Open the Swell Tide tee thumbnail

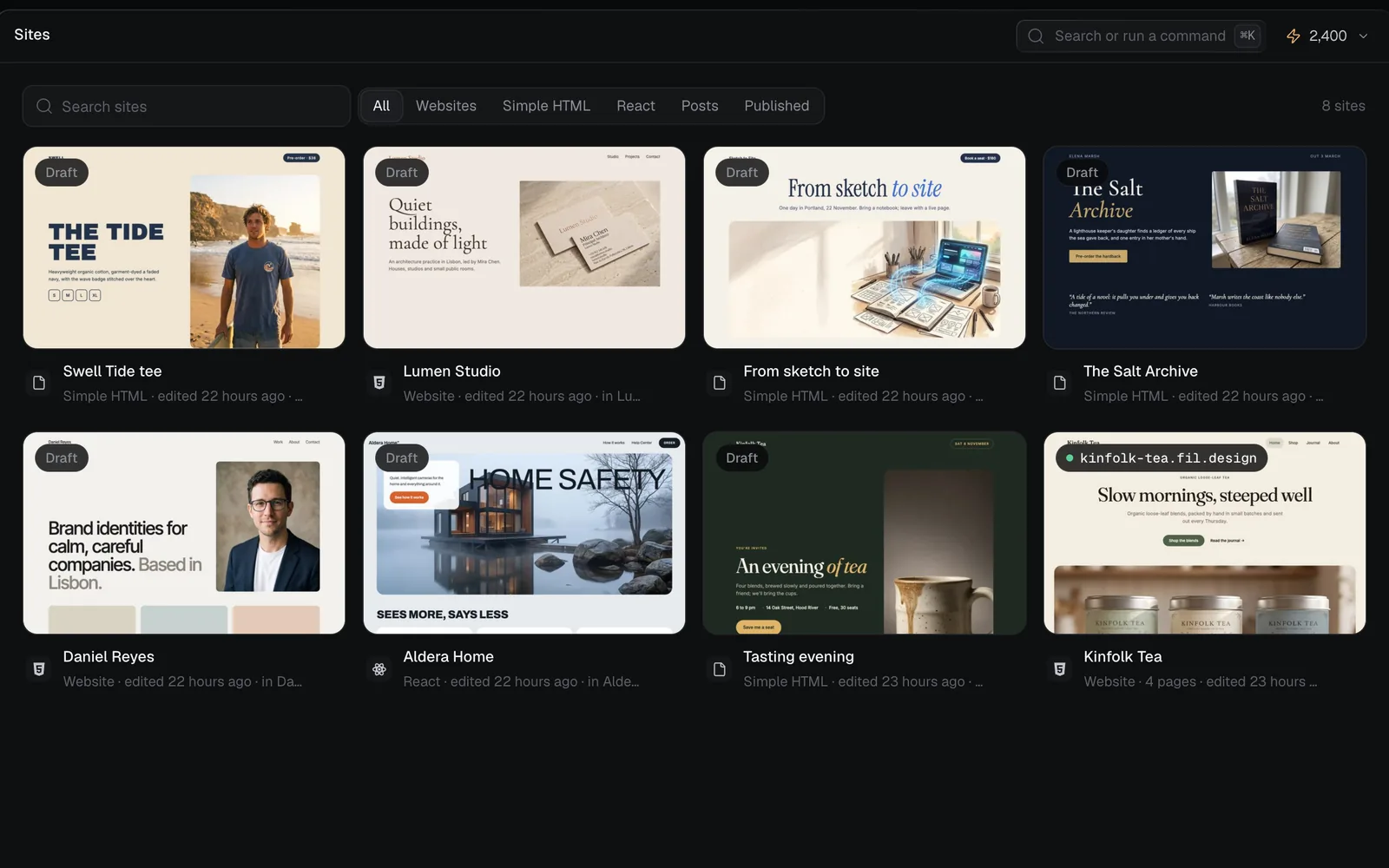pyautogui.click(x=184, y=247)
